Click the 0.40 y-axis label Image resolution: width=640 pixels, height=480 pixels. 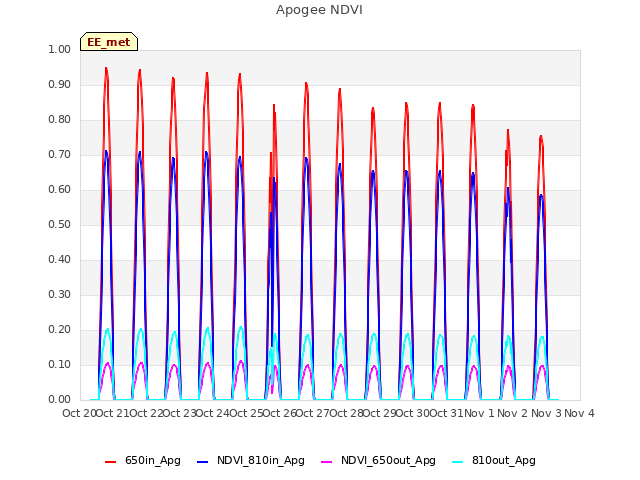(60, 260)
